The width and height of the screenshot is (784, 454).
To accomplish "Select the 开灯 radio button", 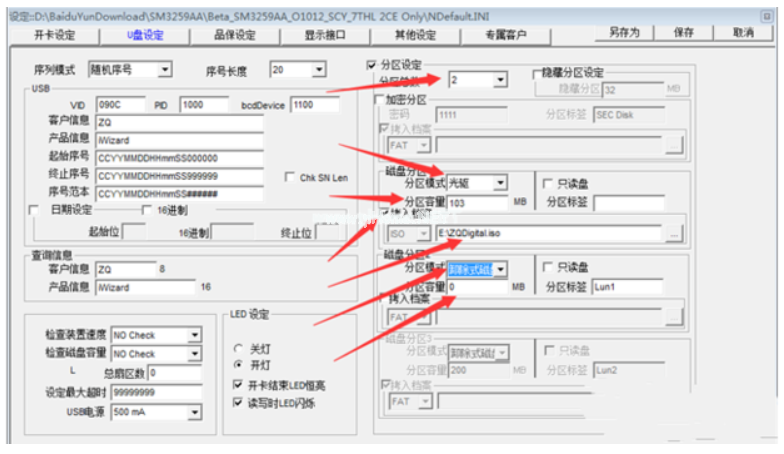I will pyautogui.click(x=238, y=366).
